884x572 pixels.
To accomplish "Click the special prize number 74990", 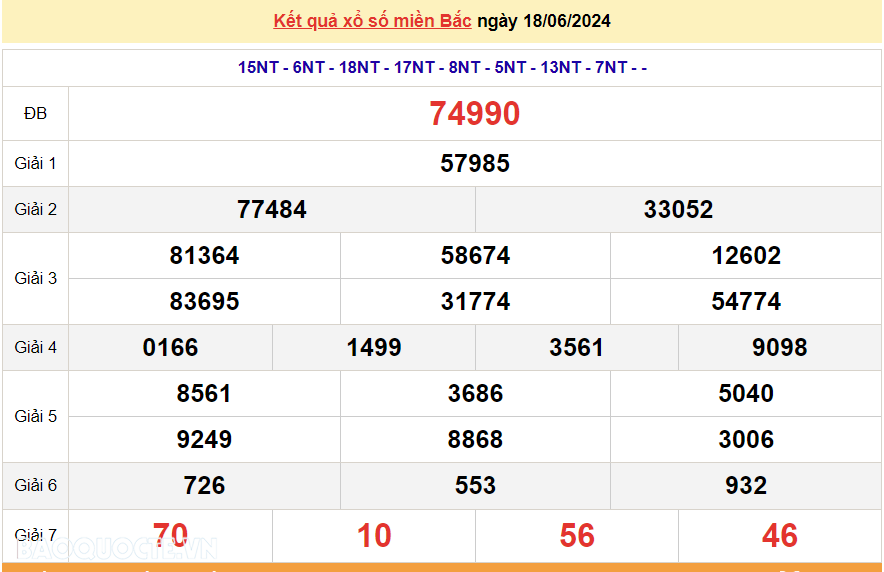I will tap(475, 114).
